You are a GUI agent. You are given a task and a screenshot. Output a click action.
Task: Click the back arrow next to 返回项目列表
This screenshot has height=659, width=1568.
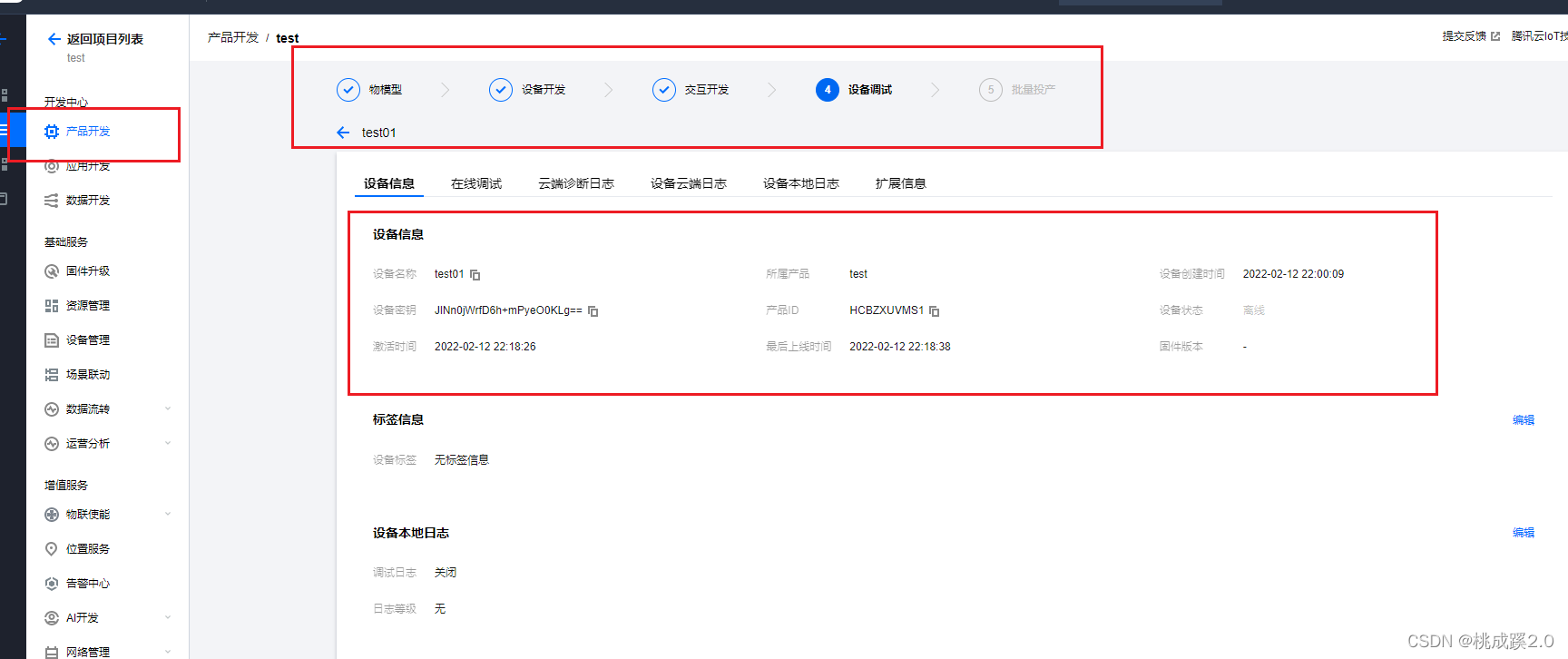click(x=54, y=39)
